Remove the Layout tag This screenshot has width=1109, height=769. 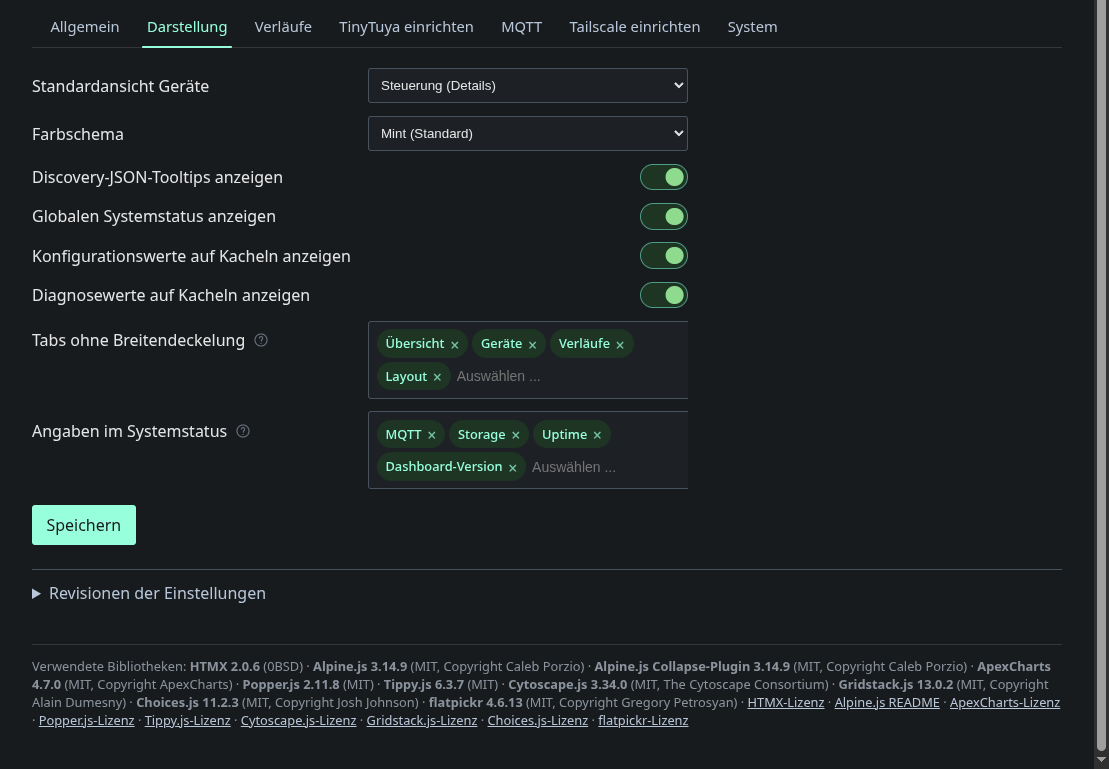click(437, 377)
